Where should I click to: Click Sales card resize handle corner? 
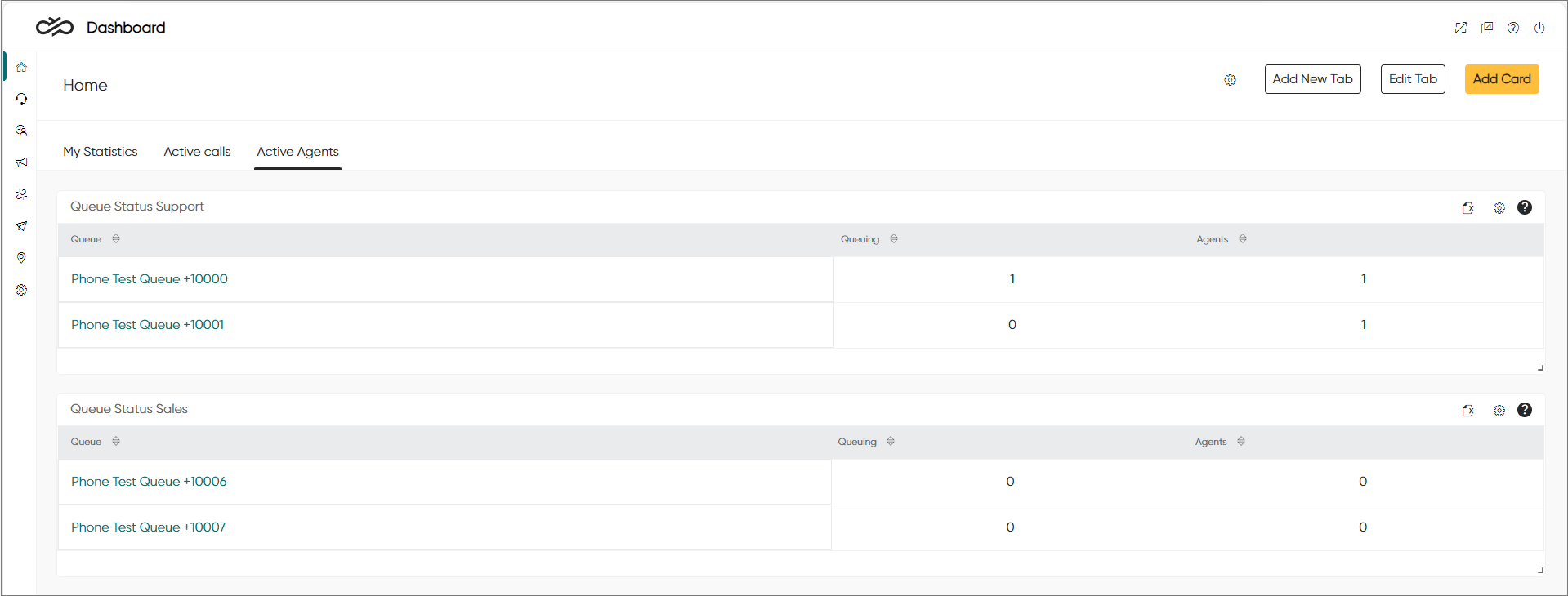coord(1540,571)
